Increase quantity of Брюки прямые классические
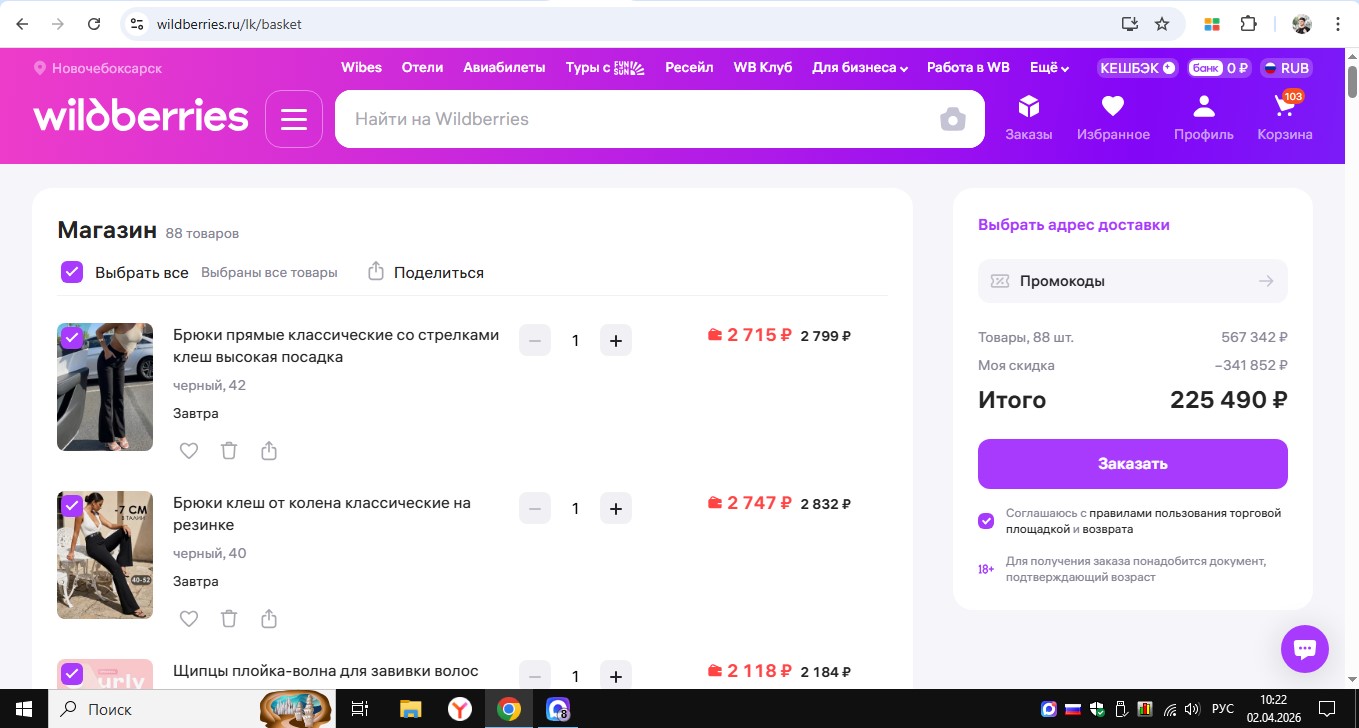1359x728 pixels. pyautogui.click(x=616, y=340)
